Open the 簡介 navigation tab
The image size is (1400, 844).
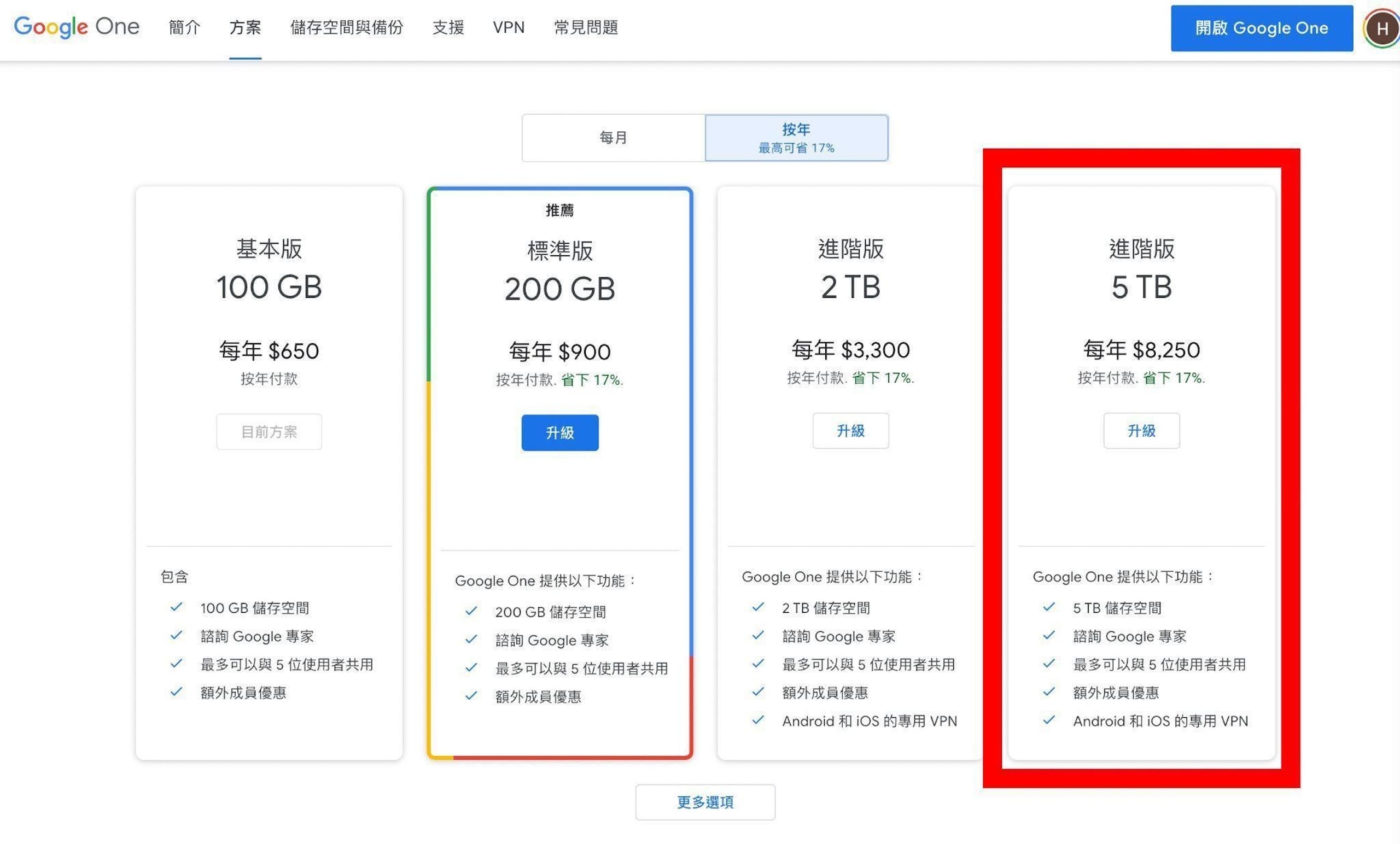(185, 27)
